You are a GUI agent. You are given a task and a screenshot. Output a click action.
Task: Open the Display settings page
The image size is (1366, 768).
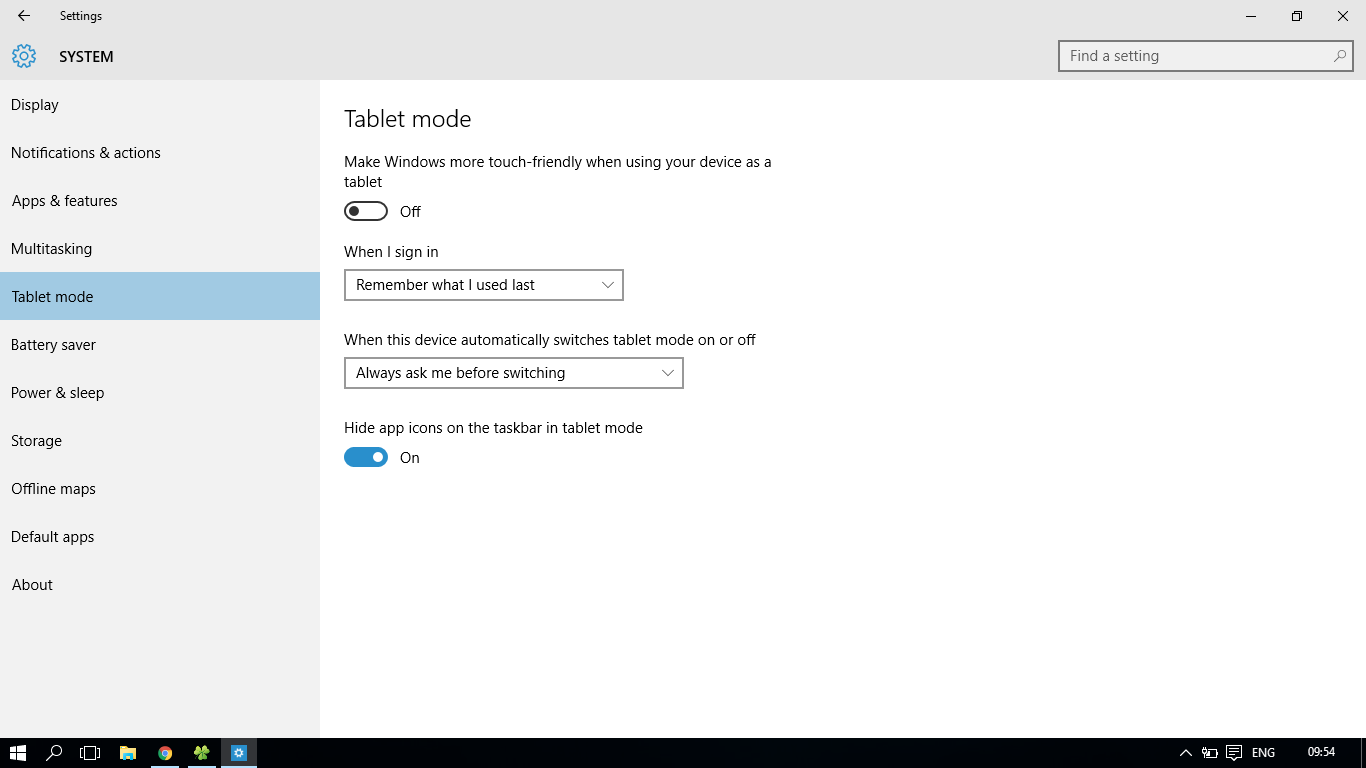click(35, 105)
